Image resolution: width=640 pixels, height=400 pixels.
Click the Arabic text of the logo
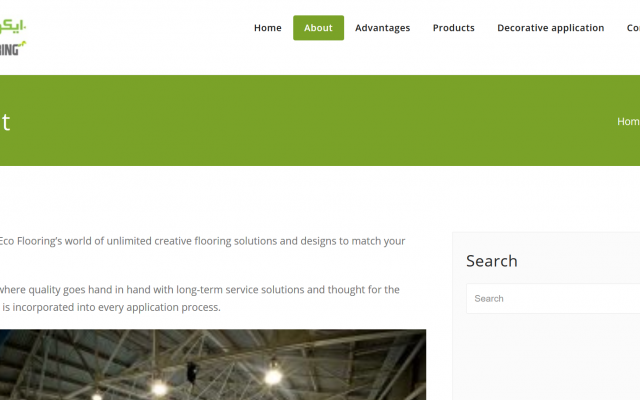[x=13, y=27]
